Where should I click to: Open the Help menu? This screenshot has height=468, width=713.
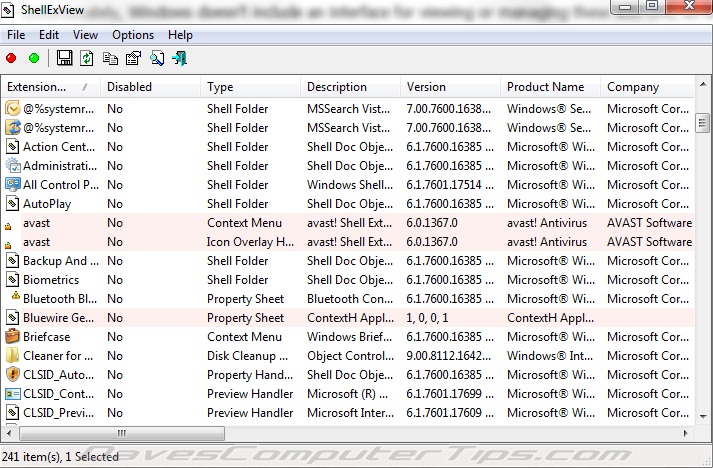click(x=180, y=35)
